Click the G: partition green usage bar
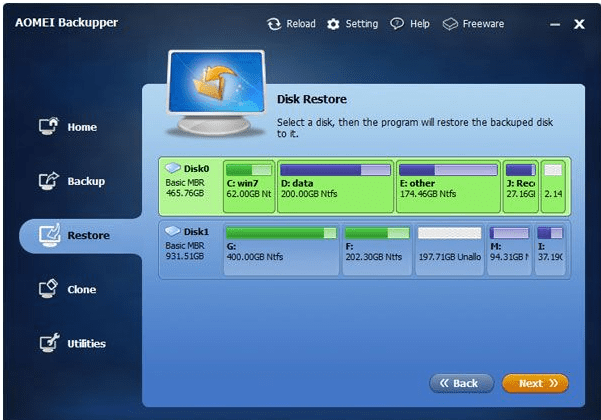Screen dimensions: 601x420 pos(281,233)
